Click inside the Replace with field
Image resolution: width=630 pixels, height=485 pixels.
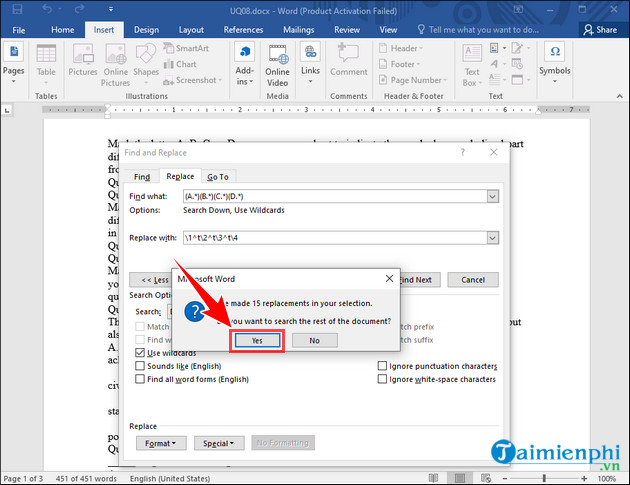(x=335, y=238)
